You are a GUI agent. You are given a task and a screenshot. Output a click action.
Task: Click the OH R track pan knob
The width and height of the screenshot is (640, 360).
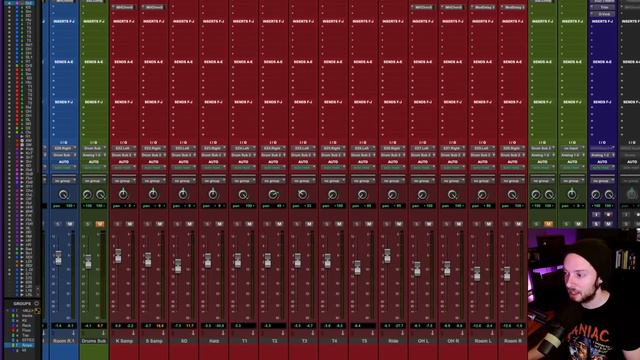(452, 195)
